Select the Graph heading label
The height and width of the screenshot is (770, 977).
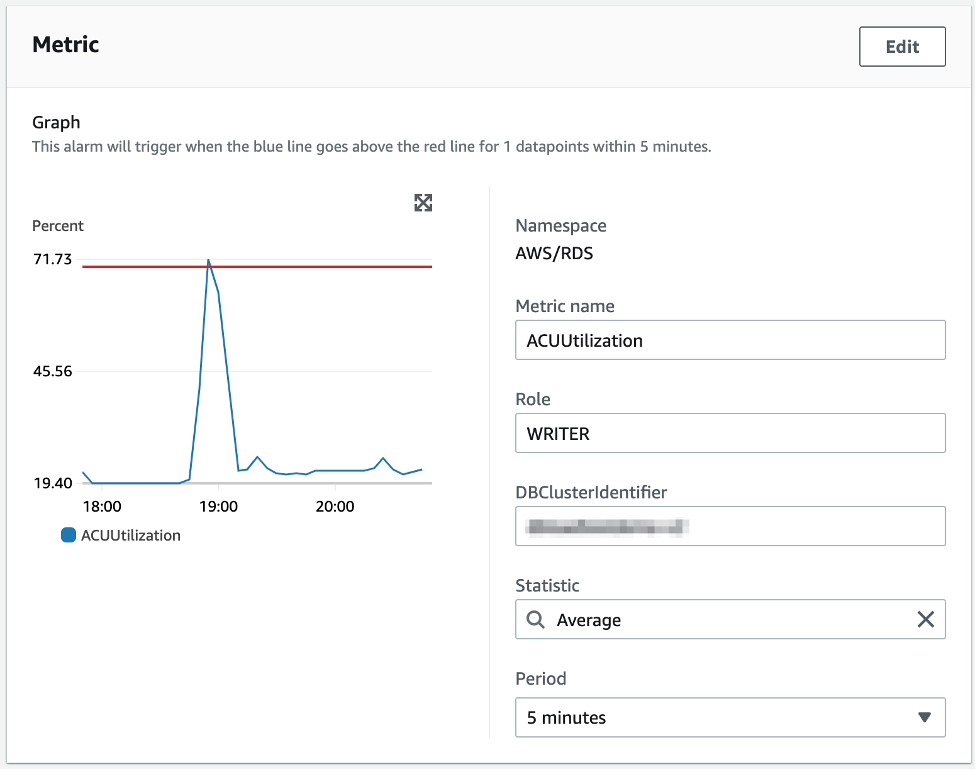(x=56, y=122)
